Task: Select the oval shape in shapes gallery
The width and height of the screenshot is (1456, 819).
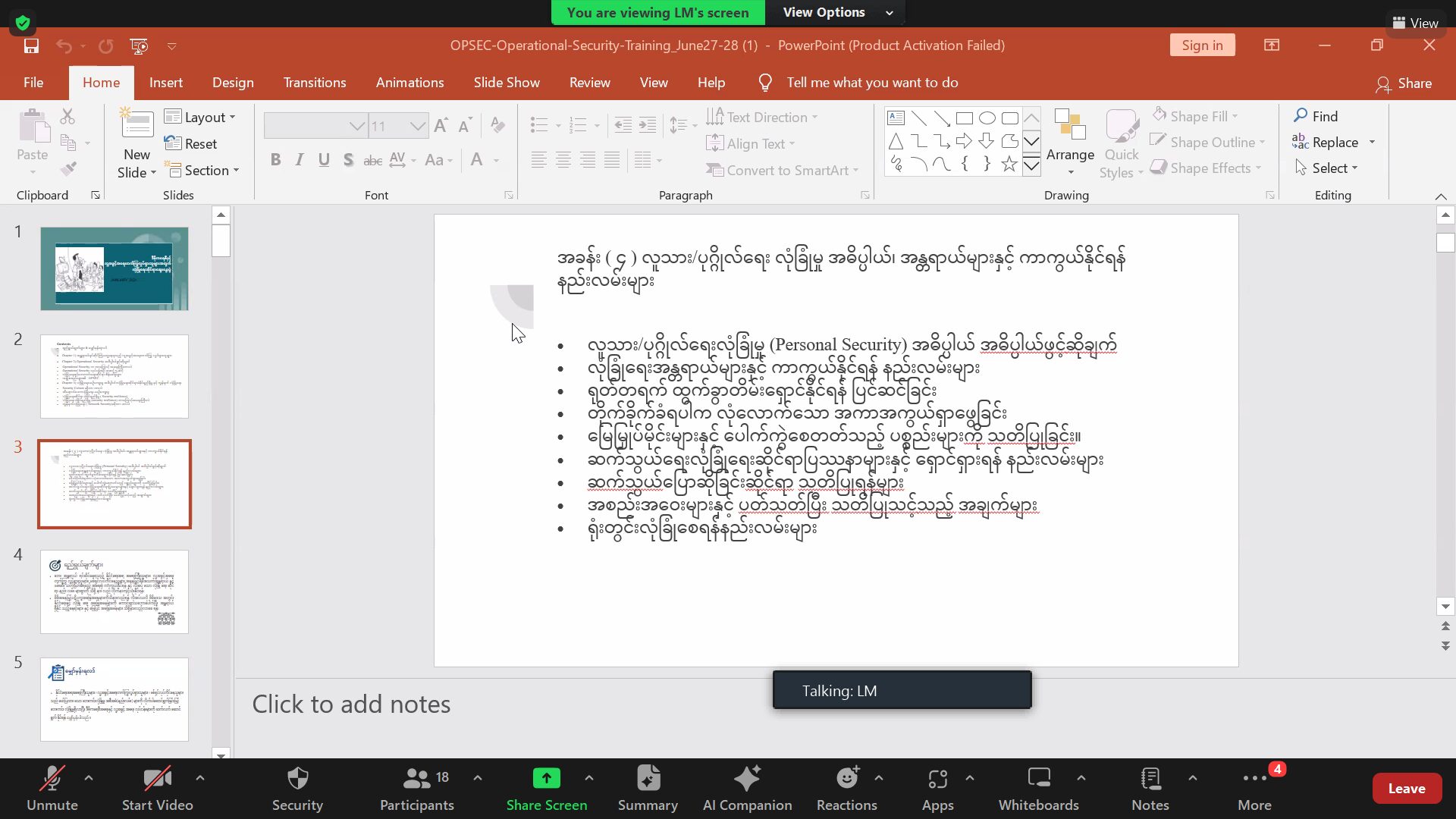Action: pos(987,118)
